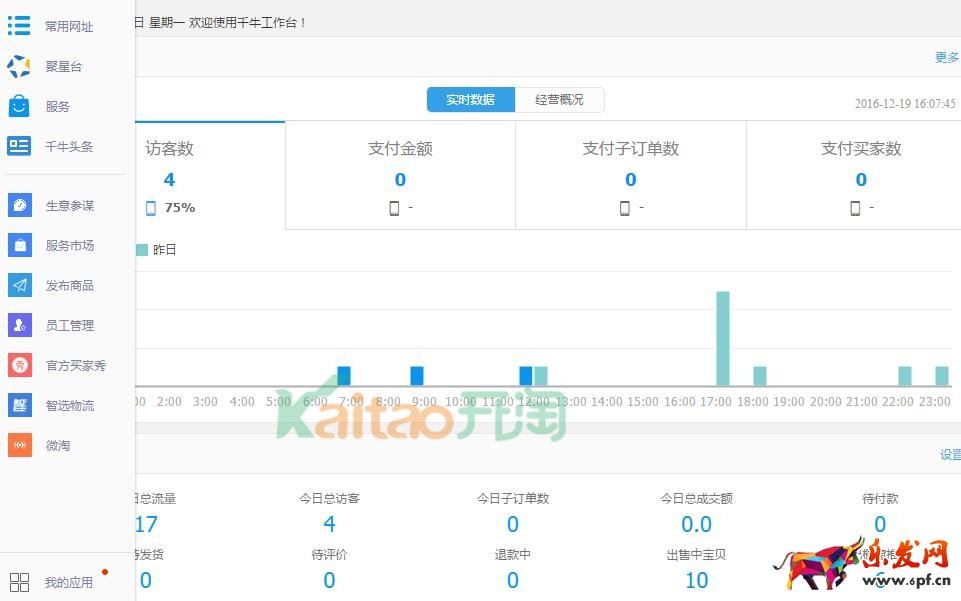Screen dimensions: 961x601
Task: Select the 官方买家秀 icon
Action: (19, 365)
